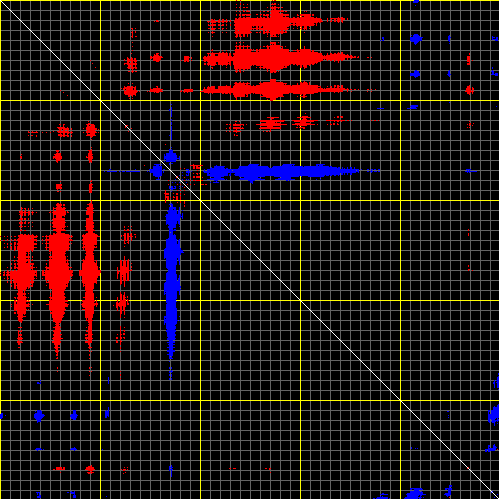Click the small blue blob just above diagonal
The width and height of the screenshot is (499, 499).
tap(171, 156)
